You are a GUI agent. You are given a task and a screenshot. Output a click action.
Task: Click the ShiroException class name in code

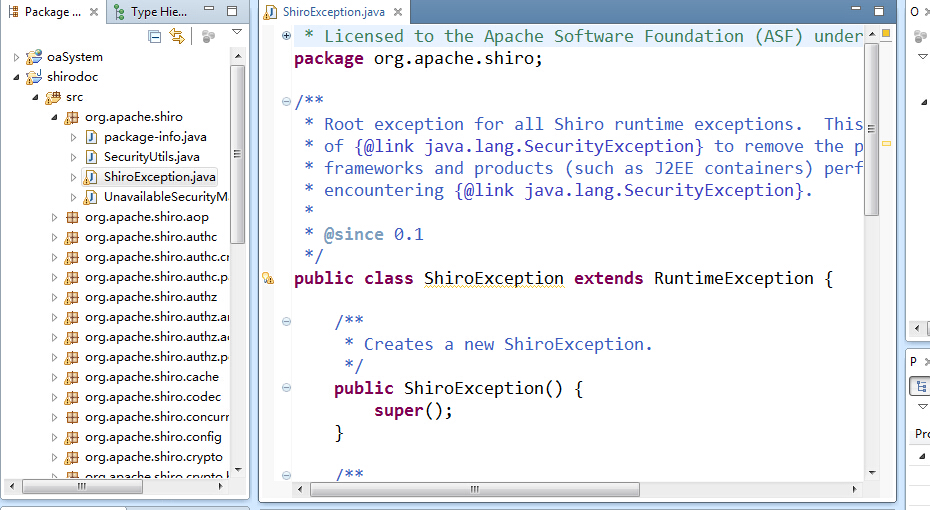tap(493, 278)
